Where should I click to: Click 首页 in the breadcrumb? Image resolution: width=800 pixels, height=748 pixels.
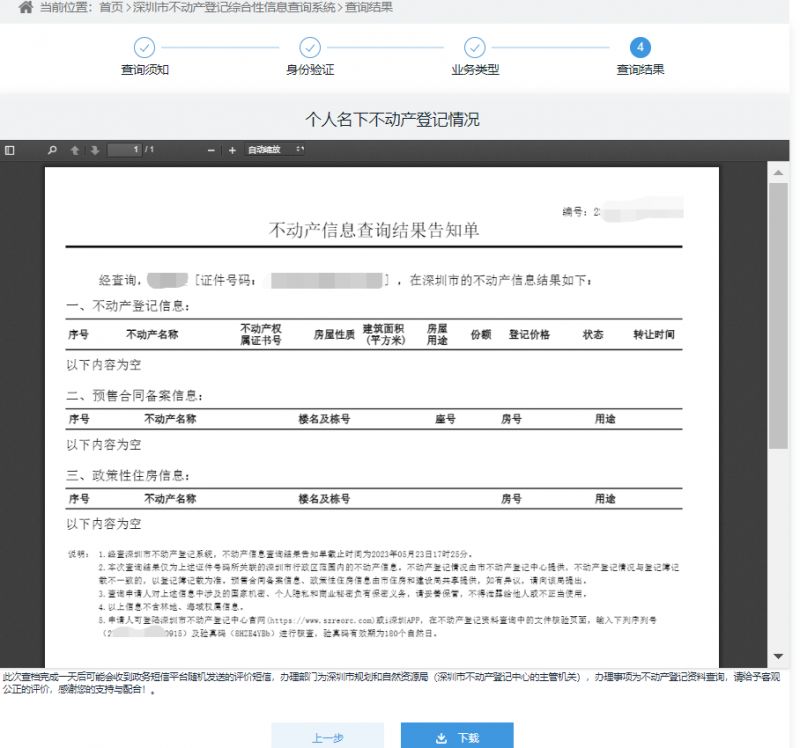111,8
